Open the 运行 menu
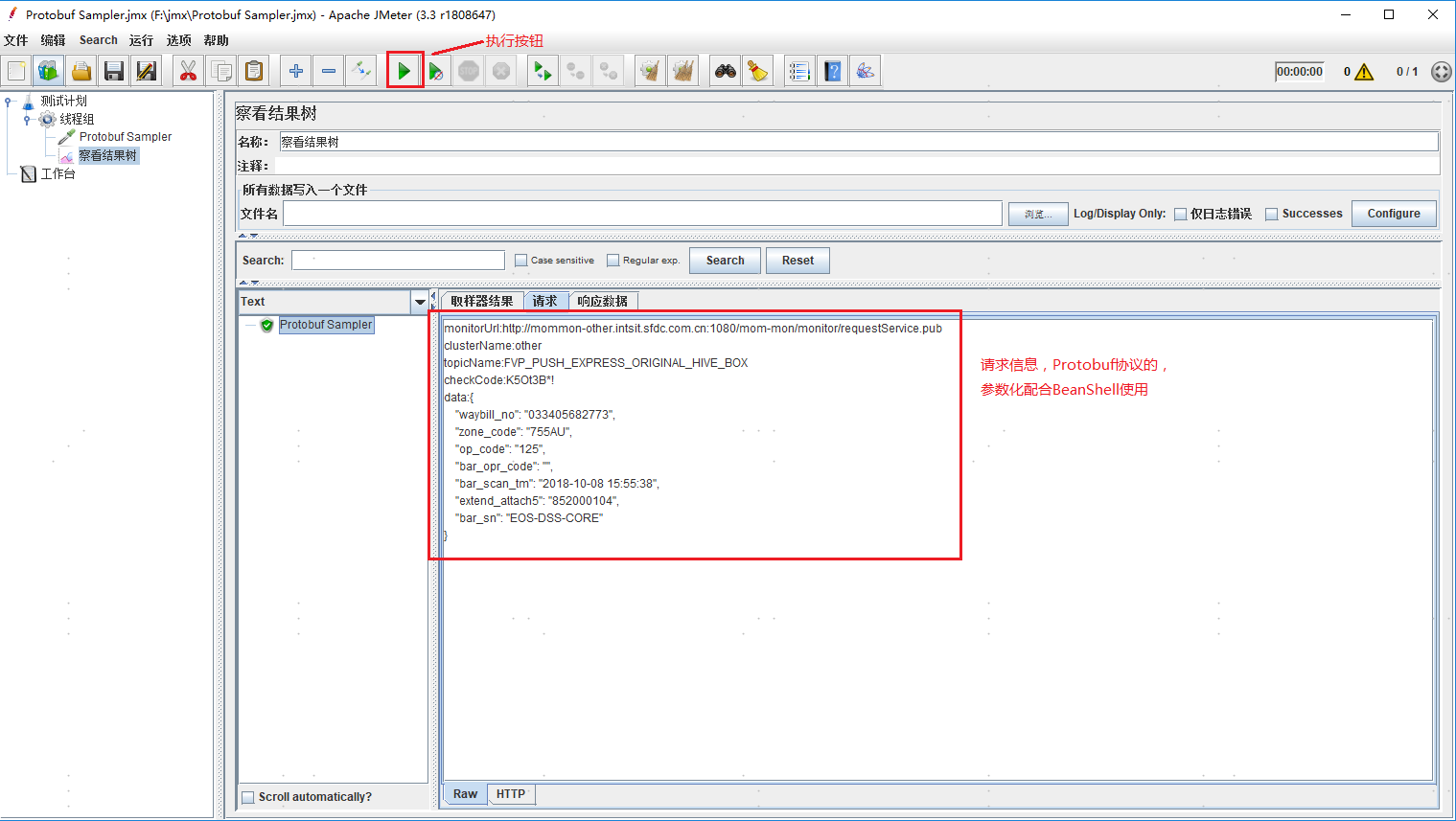The width and height of the screenshot is (1456, 821). (x=140, y=39)
